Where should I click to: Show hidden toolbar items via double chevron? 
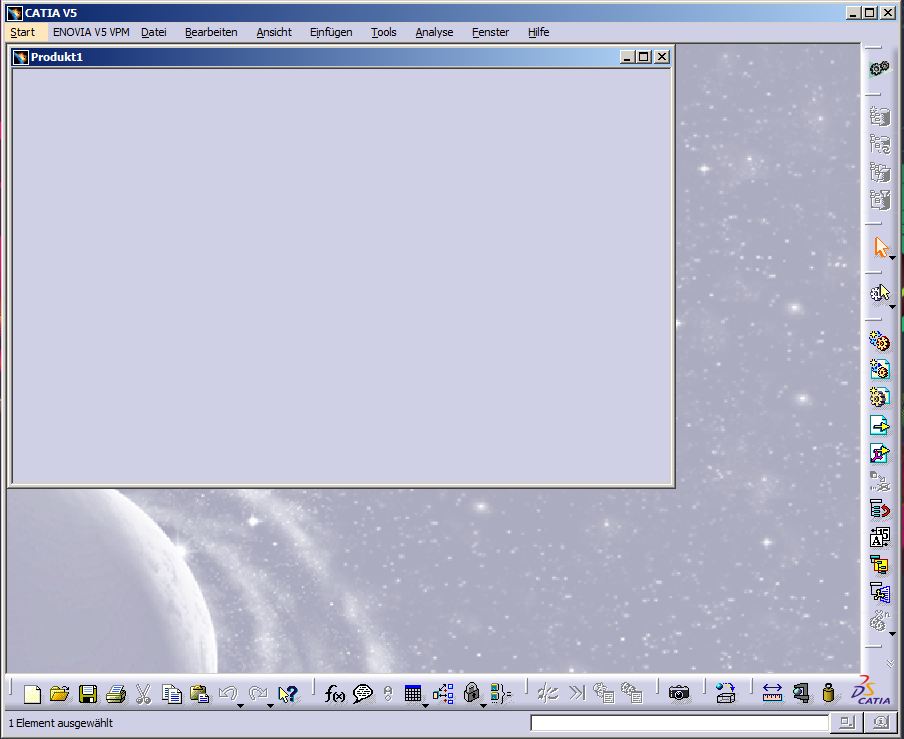tap(891, 663)
